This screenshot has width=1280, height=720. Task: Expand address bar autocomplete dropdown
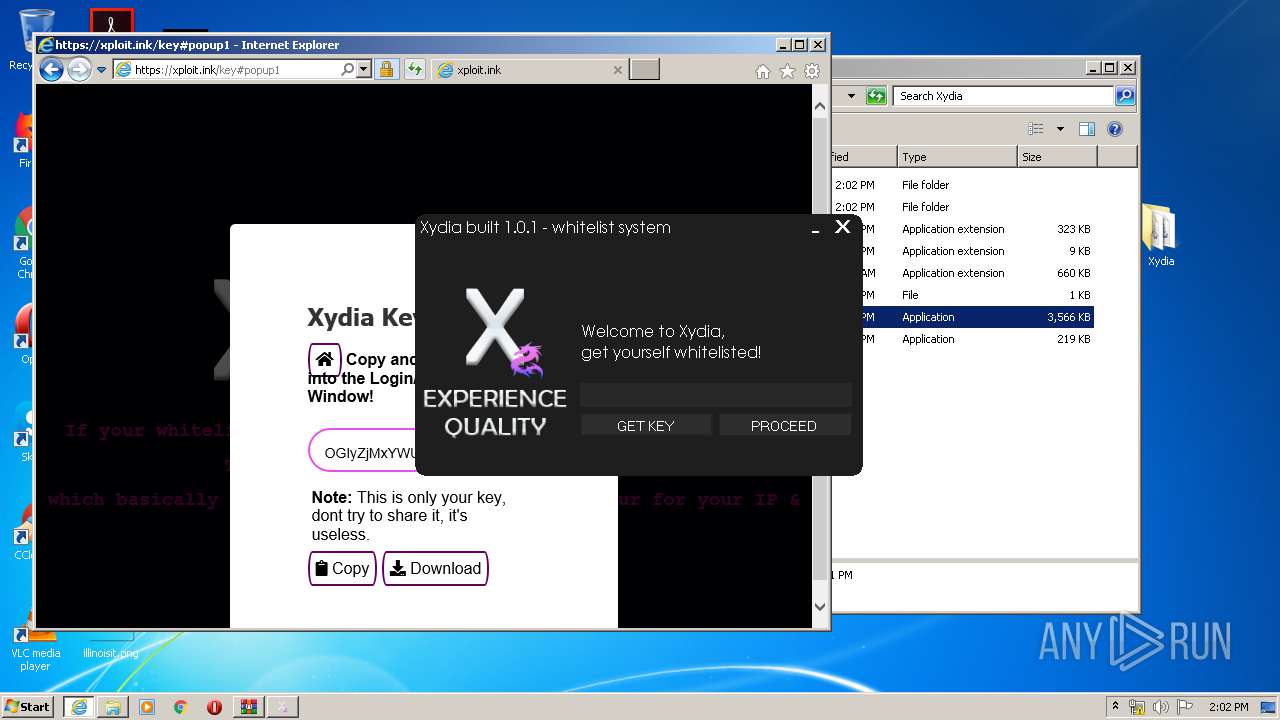363,70
